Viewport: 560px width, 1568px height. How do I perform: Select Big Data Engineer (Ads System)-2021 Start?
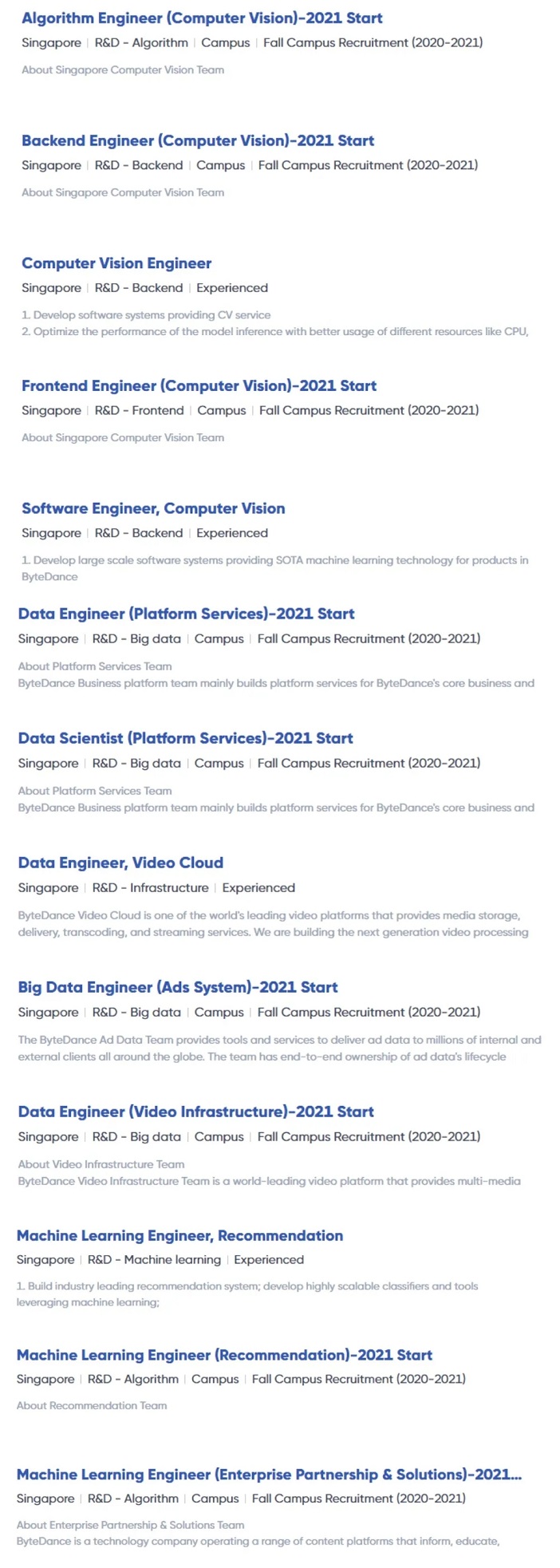pyautogui.click(x=178, y=988)
